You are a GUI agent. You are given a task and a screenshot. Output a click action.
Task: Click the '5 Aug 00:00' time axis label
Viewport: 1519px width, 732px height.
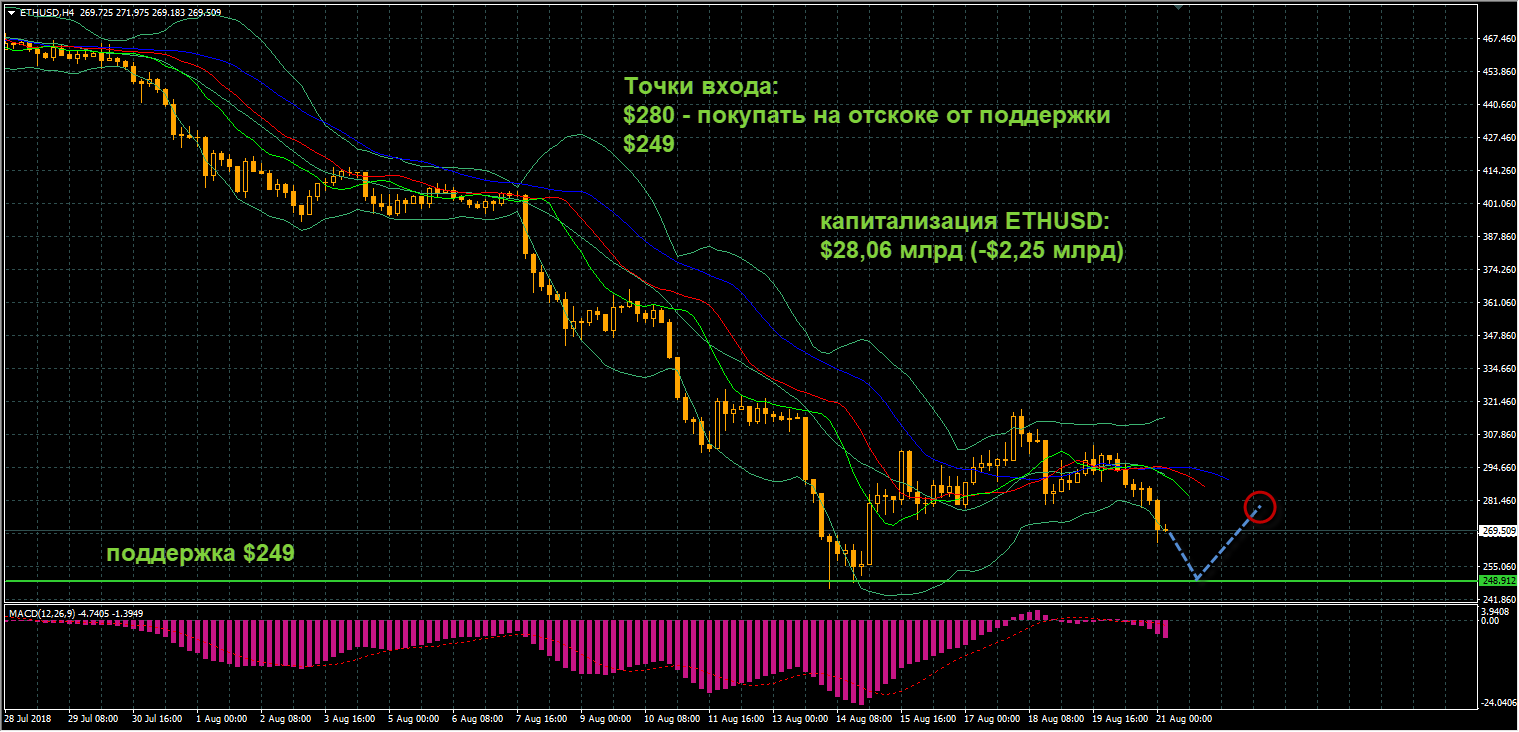[413, 719]
